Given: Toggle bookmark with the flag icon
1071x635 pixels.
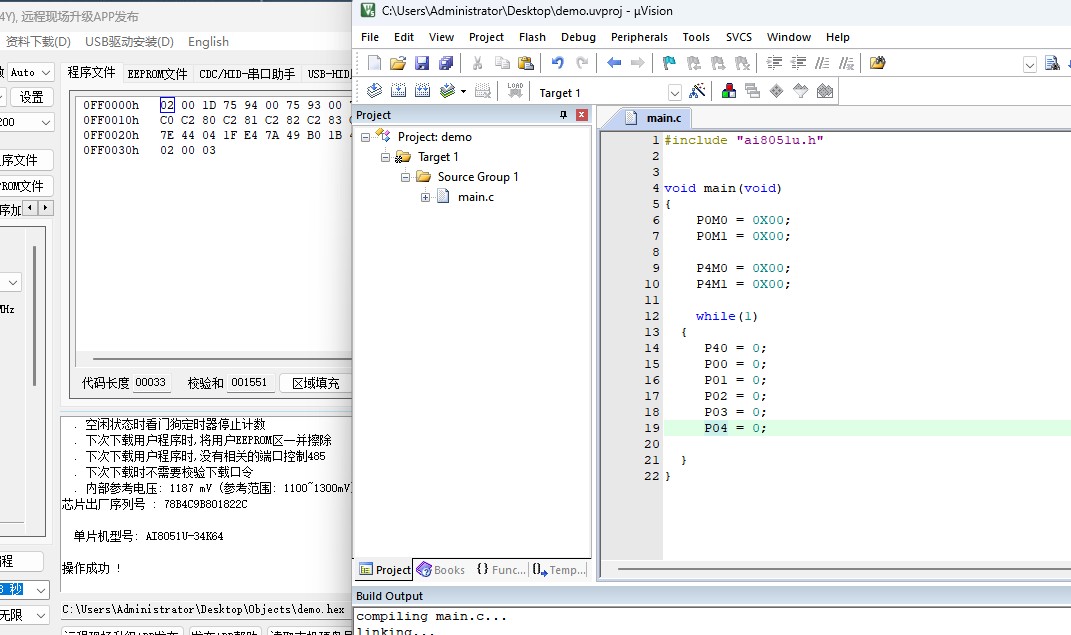Looking at the screenshot, I should (669, 64).
